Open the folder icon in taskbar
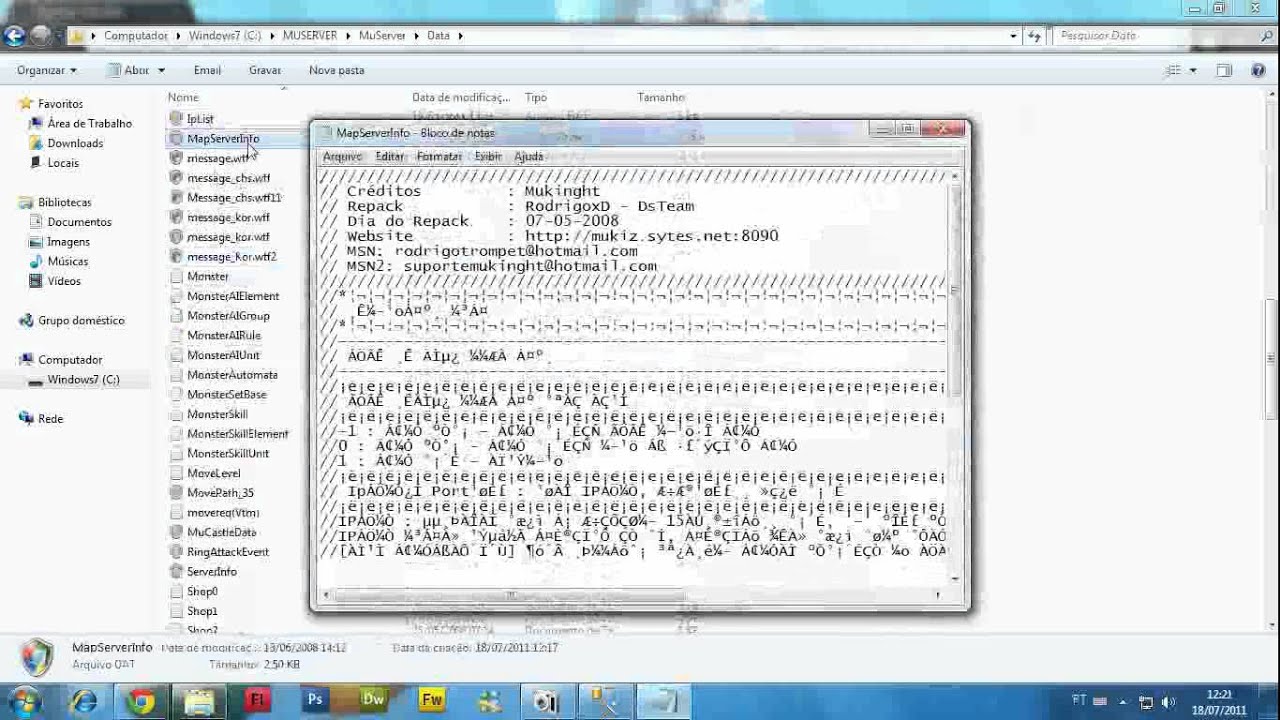Viewport: 1280px width, 720px height. point(199,701)
